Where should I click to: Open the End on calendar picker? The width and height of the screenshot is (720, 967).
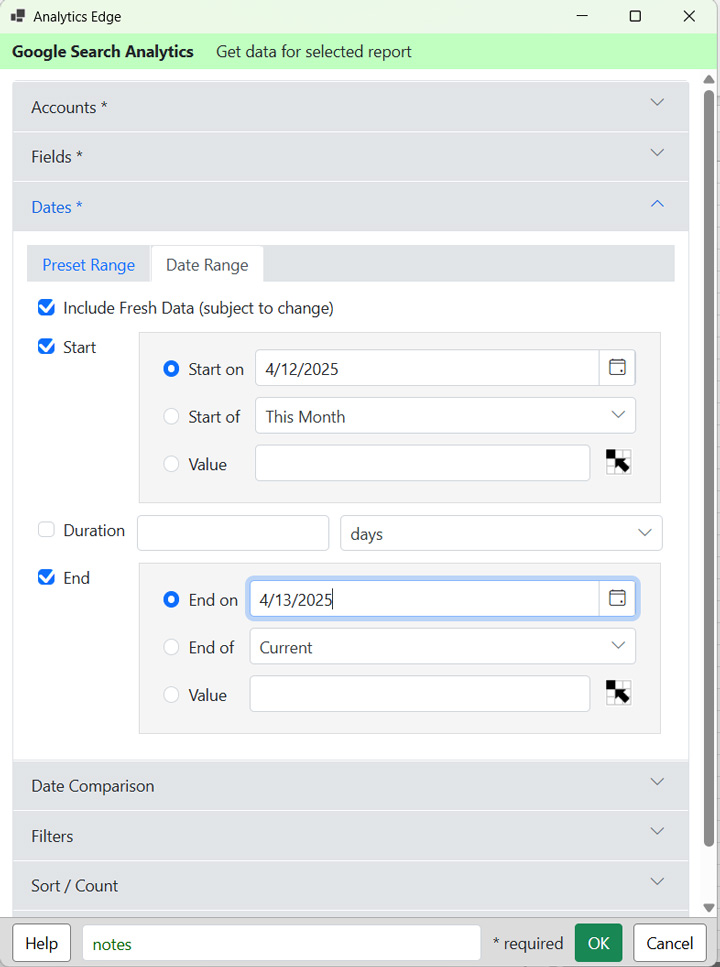click(617, 598)
